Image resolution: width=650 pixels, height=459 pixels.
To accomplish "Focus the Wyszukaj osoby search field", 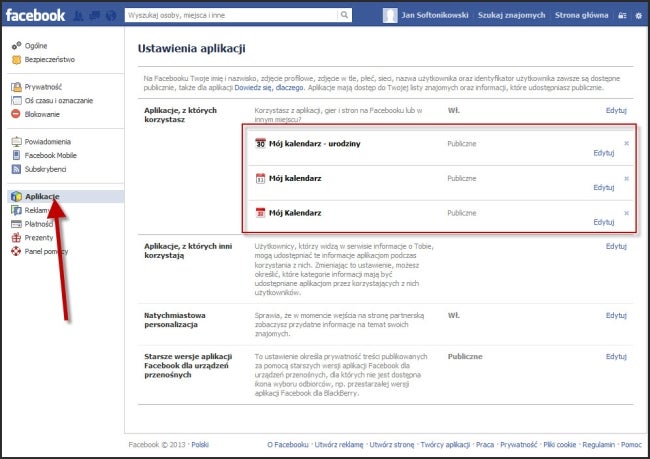I will pos(231,15).
